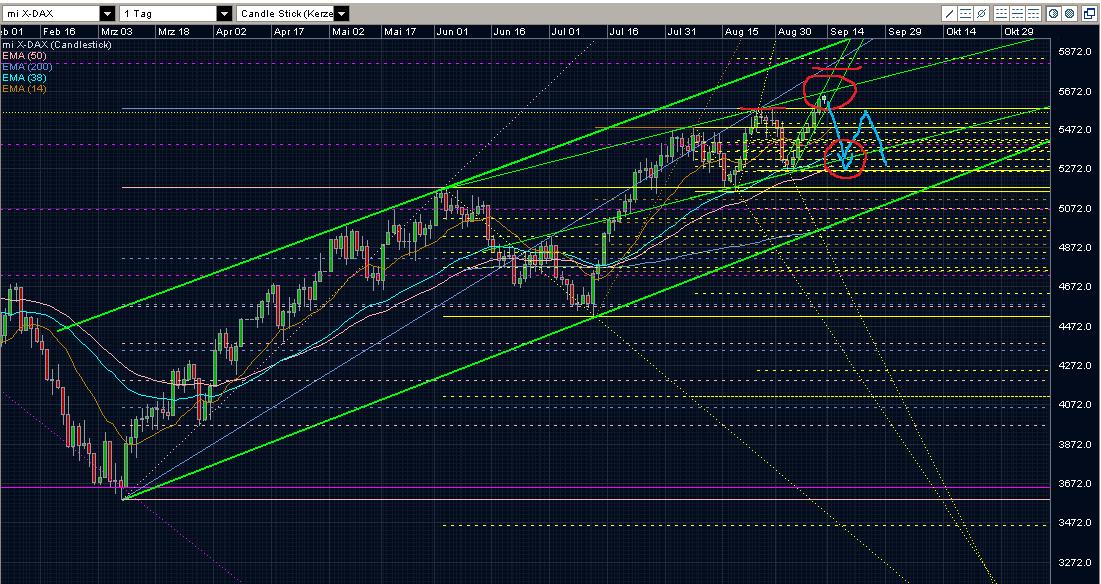Click the Aug 15 date label

[741, 32]
